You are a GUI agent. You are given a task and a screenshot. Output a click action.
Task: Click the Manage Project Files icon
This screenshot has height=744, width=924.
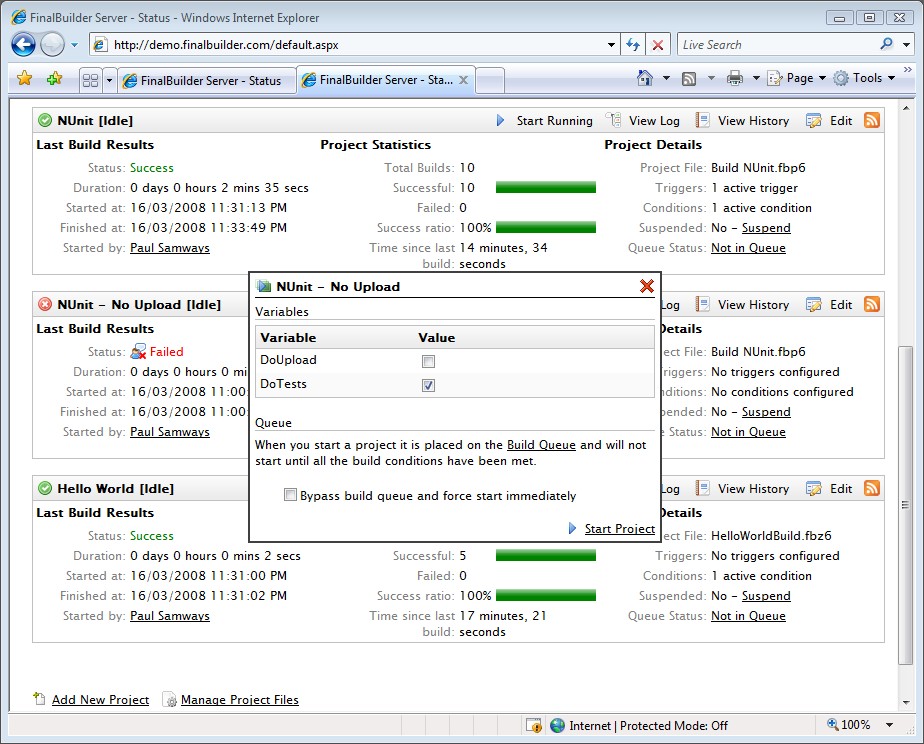(x=170, y=699)
